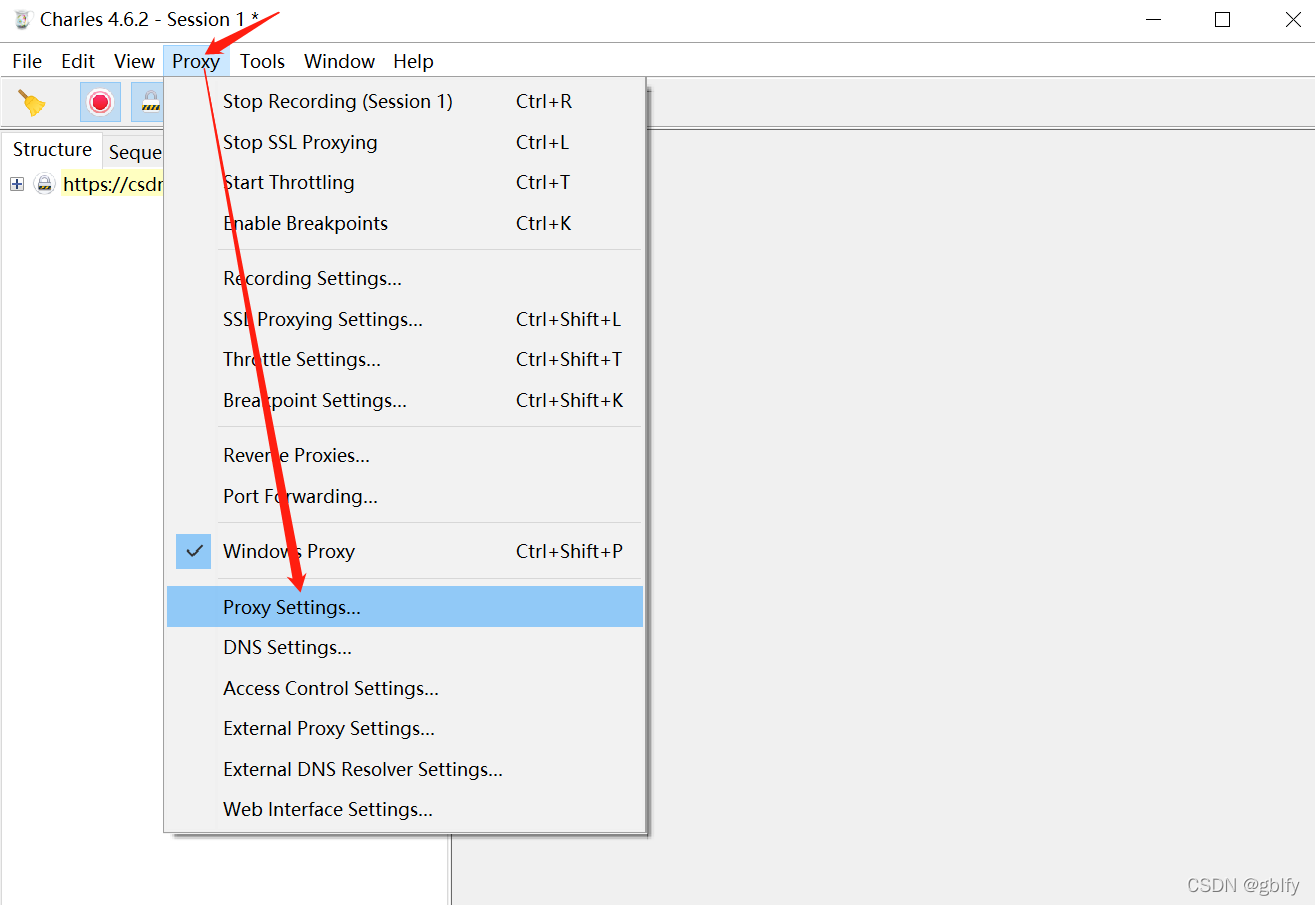Open the File menu
1315x905 pixels.
pos(27,62)
